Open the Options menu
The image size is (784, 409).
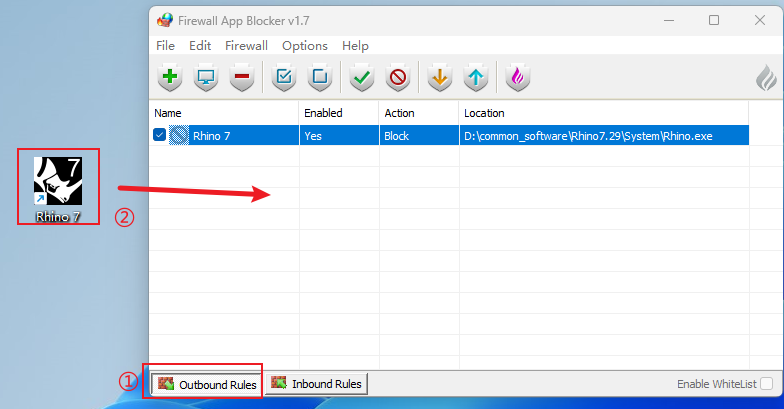click(x=305, y=46)
